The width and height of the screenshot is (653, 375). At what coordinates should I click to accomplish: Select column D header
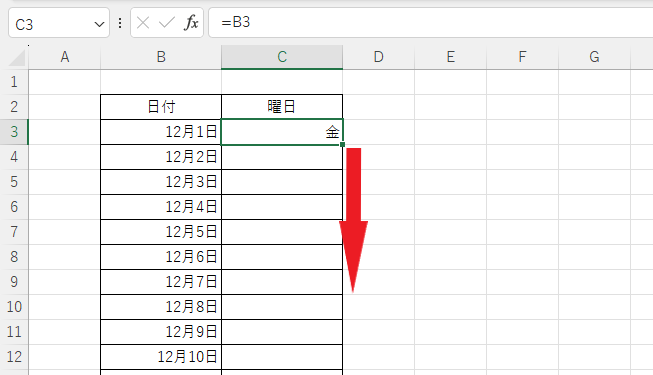379,57
